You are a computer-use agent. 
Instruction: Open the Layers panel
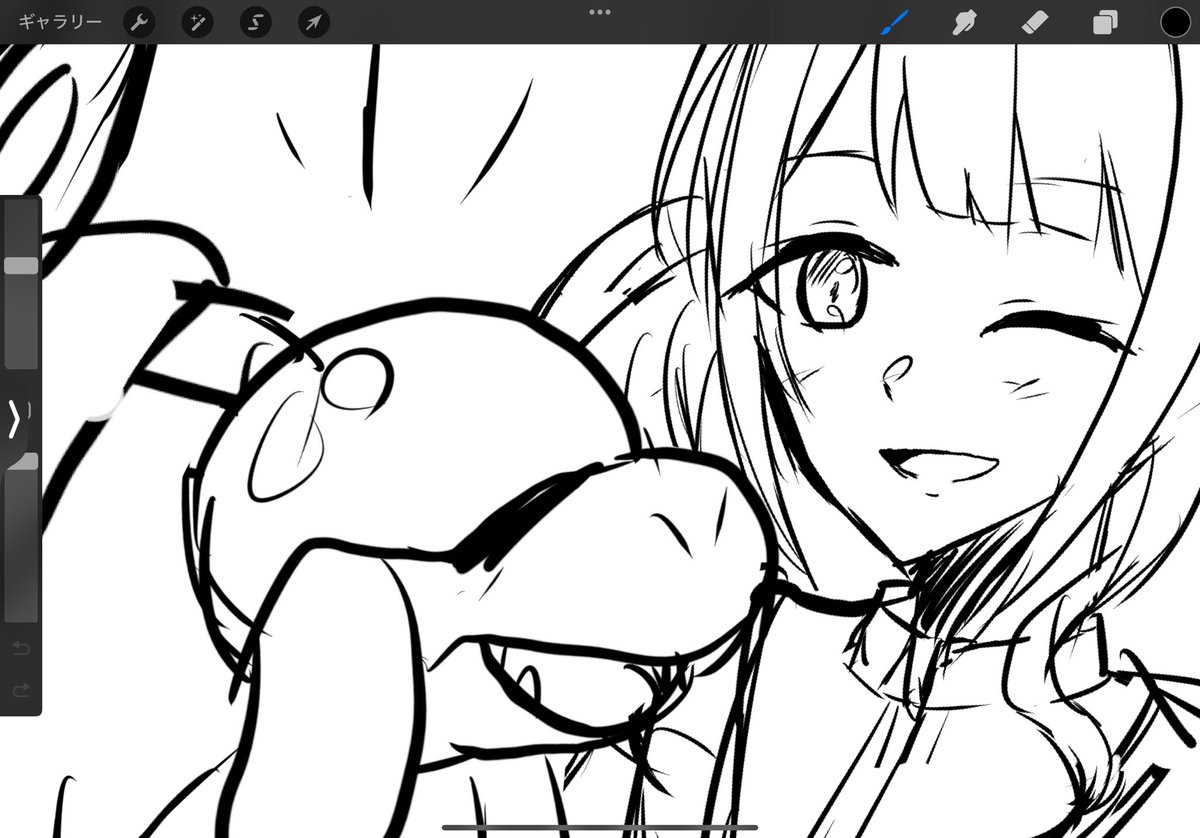(x=1105, y=22)
